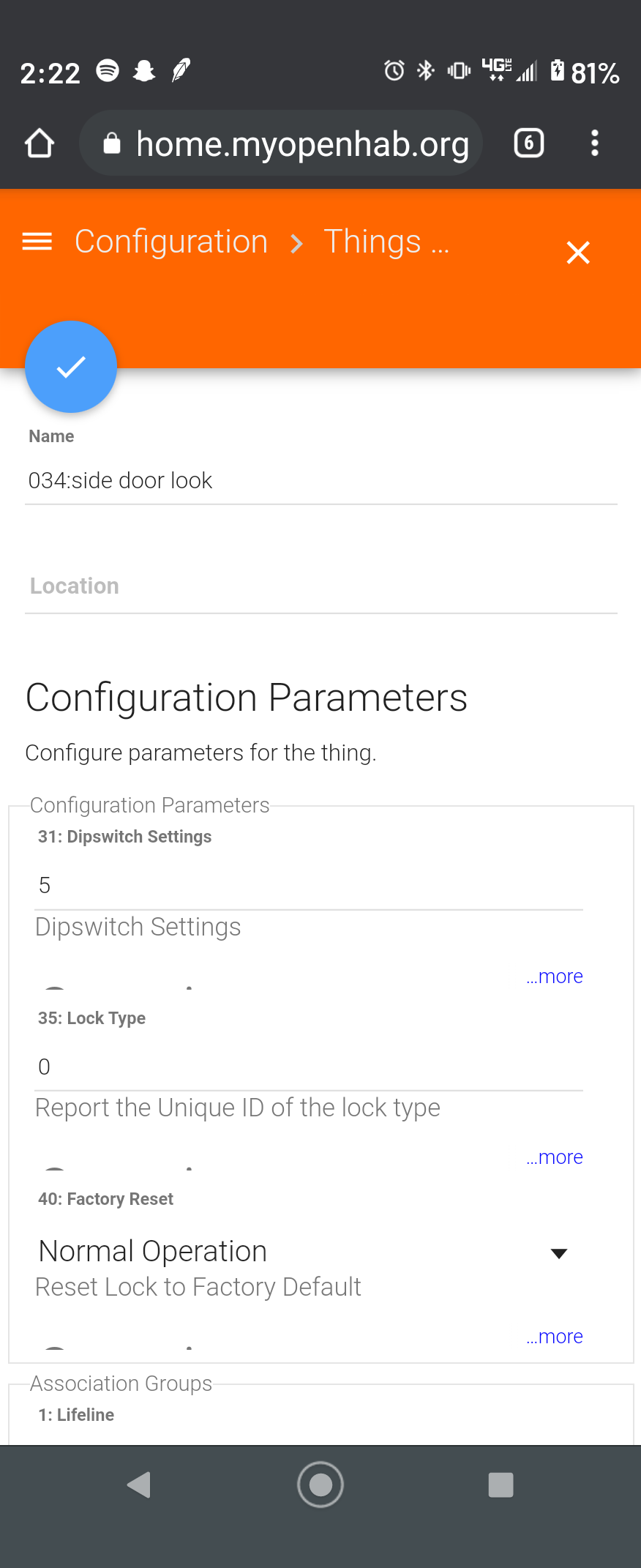Show more details for Lock Type

coord(555,1157)
